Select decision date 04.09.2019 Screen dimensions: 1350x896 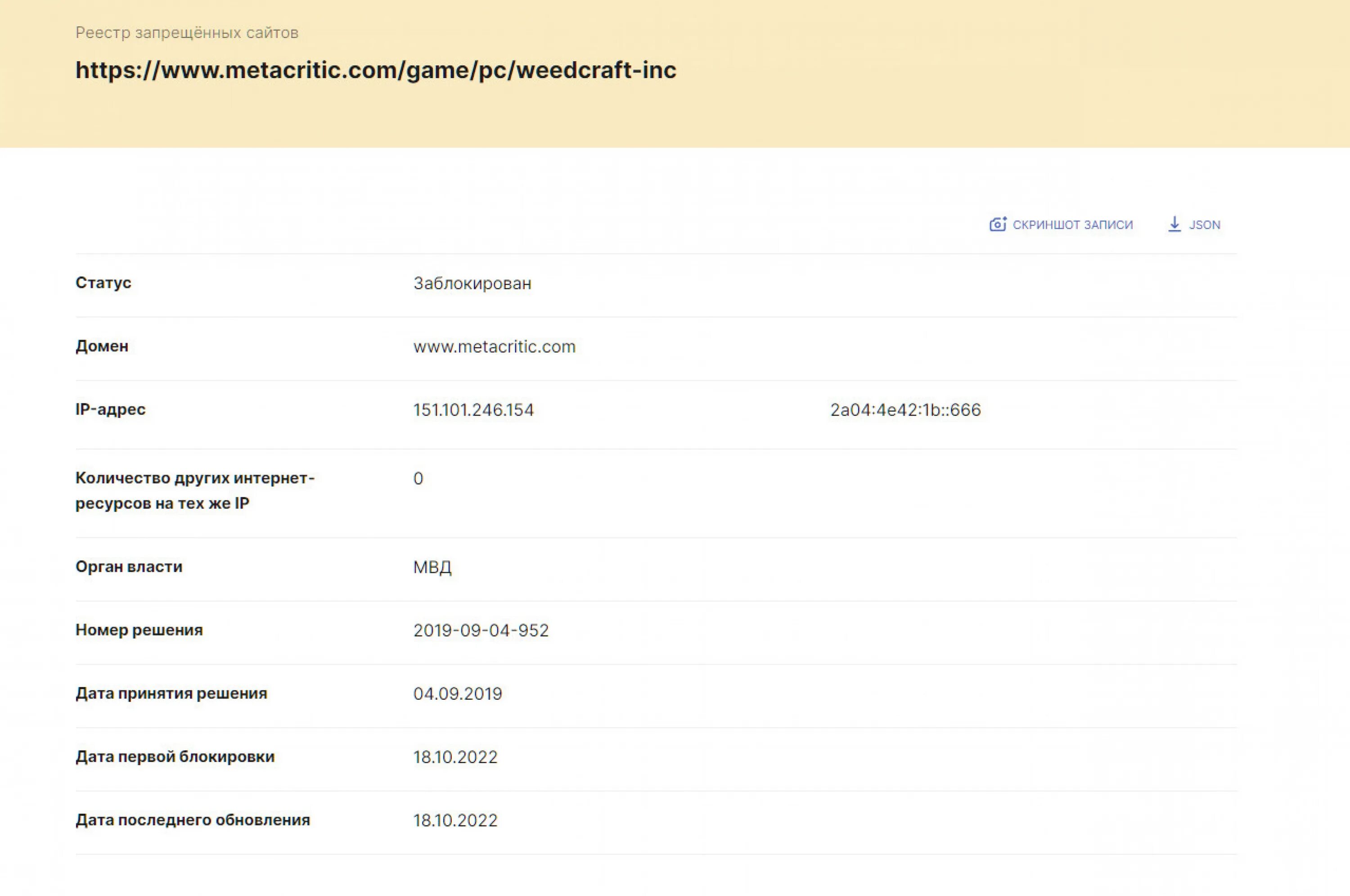coord(457,694)
